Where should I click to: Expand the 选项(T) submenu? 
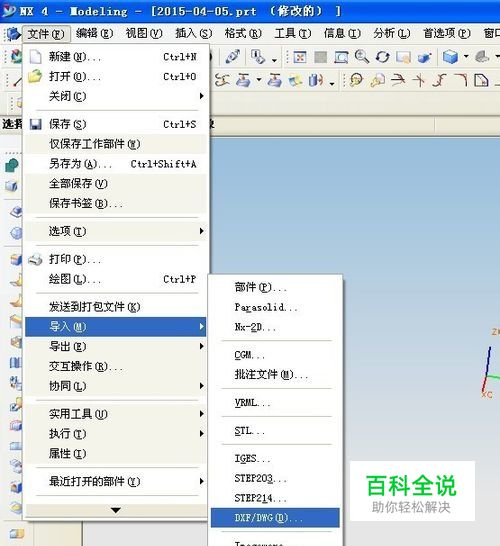tap(116, 231)
